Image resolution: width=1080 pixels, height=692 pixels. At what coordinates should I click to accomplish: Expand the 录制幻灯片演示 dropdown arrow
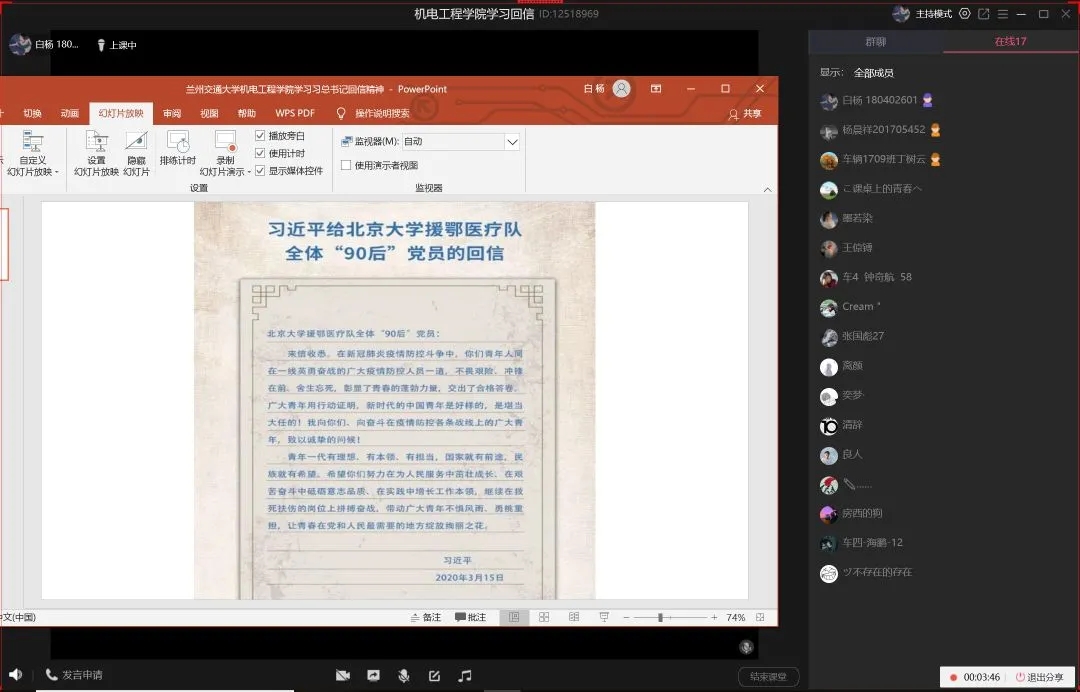249,172
